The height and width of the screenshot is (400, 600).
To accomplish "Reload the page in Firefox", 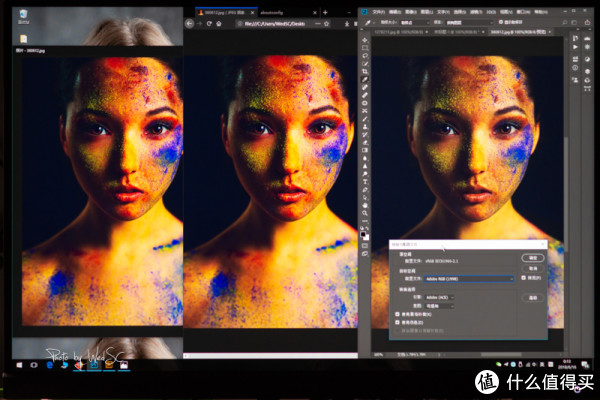I will point(209,24).
